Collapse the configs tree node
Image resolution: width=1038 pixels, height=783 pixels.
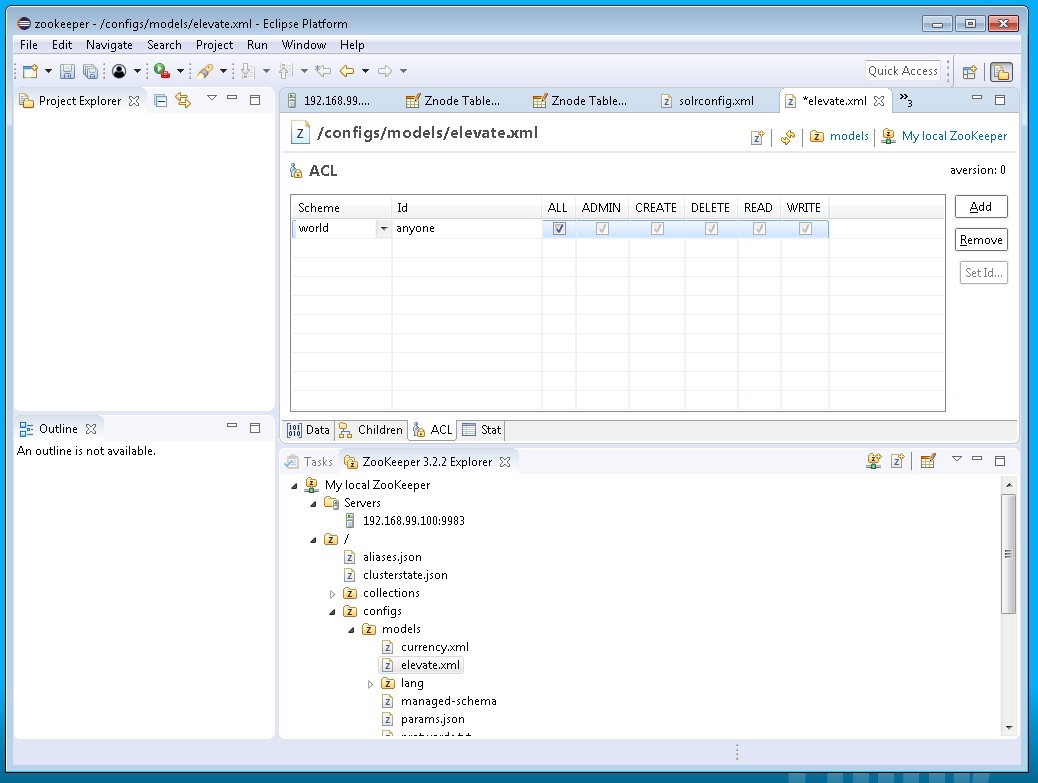click(x=334, y=612)
